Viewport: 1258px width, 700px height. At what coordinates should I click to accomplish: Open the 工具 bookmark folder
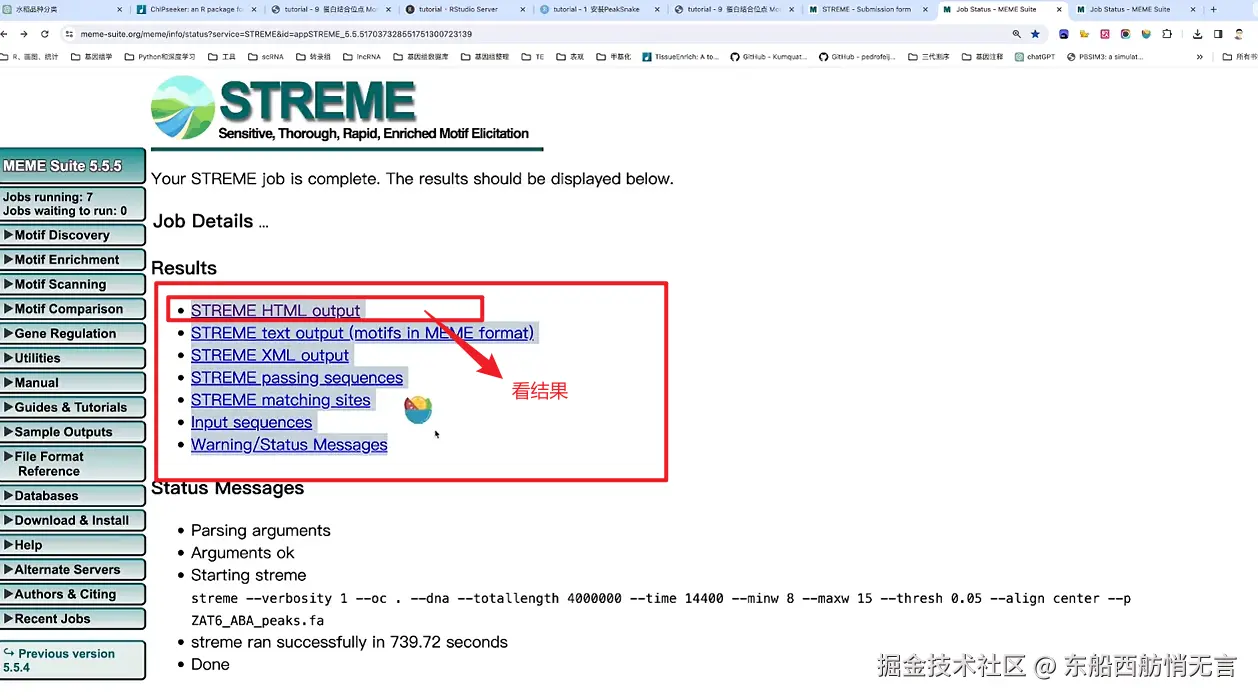[x=222, y=57]
